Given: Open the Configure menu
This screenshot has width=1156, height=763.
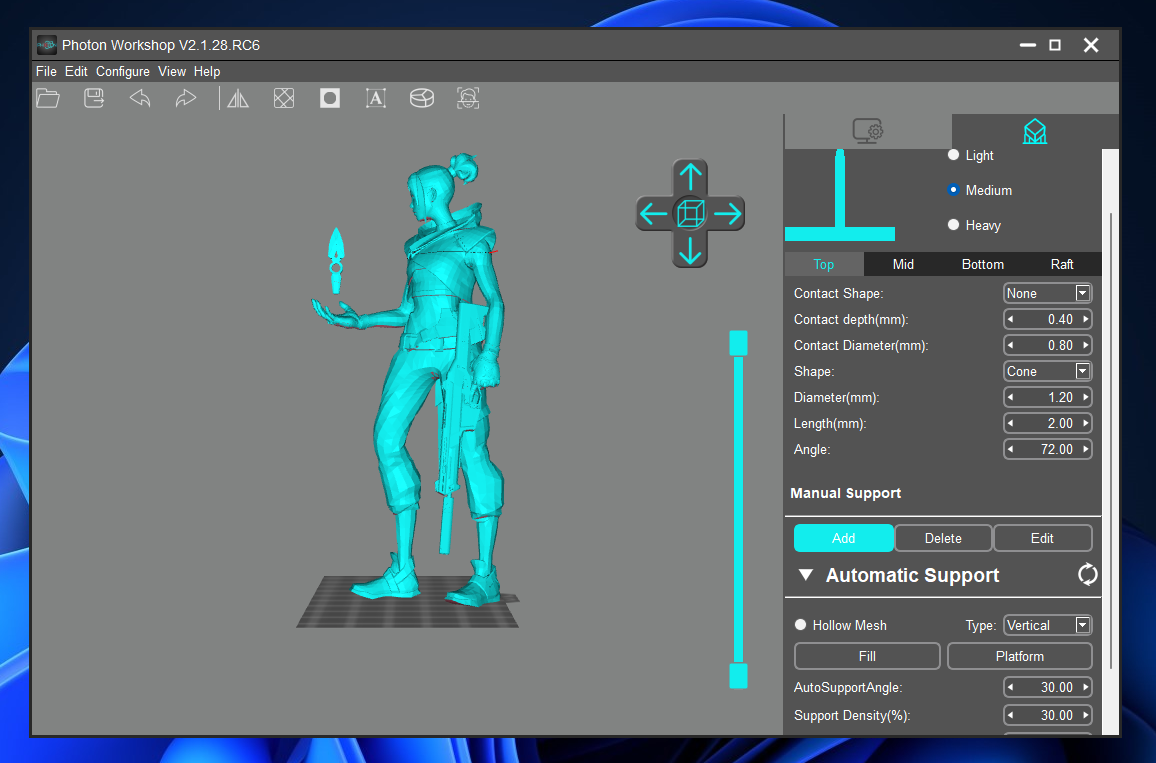Looking at the screenshot, I should pyautogui.click(x=122, y=71).
